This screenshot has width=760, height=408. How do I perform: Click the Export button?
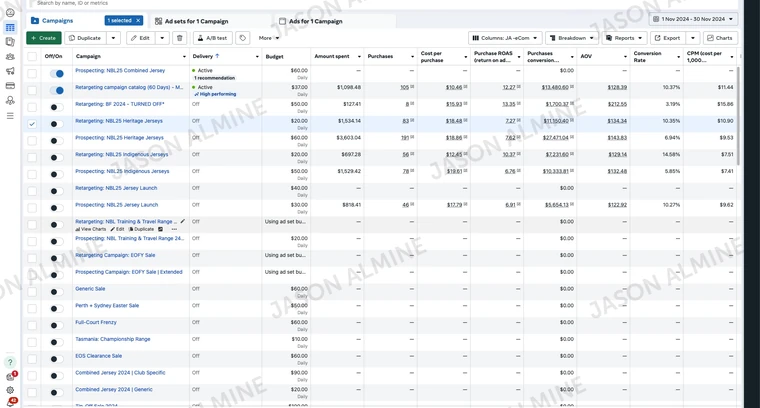(x=667, y=38)
